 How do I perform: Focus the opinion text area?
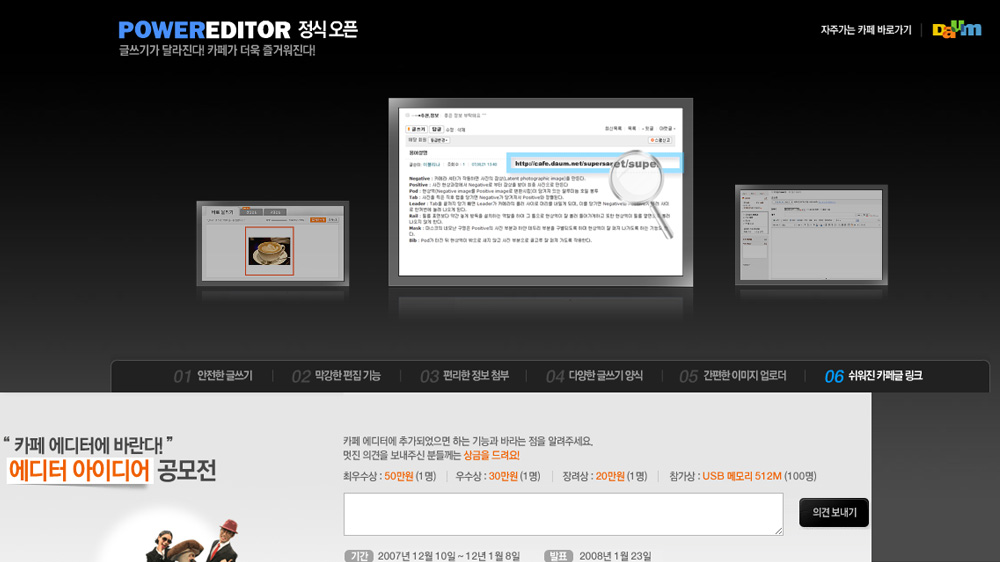click(563, 514)
